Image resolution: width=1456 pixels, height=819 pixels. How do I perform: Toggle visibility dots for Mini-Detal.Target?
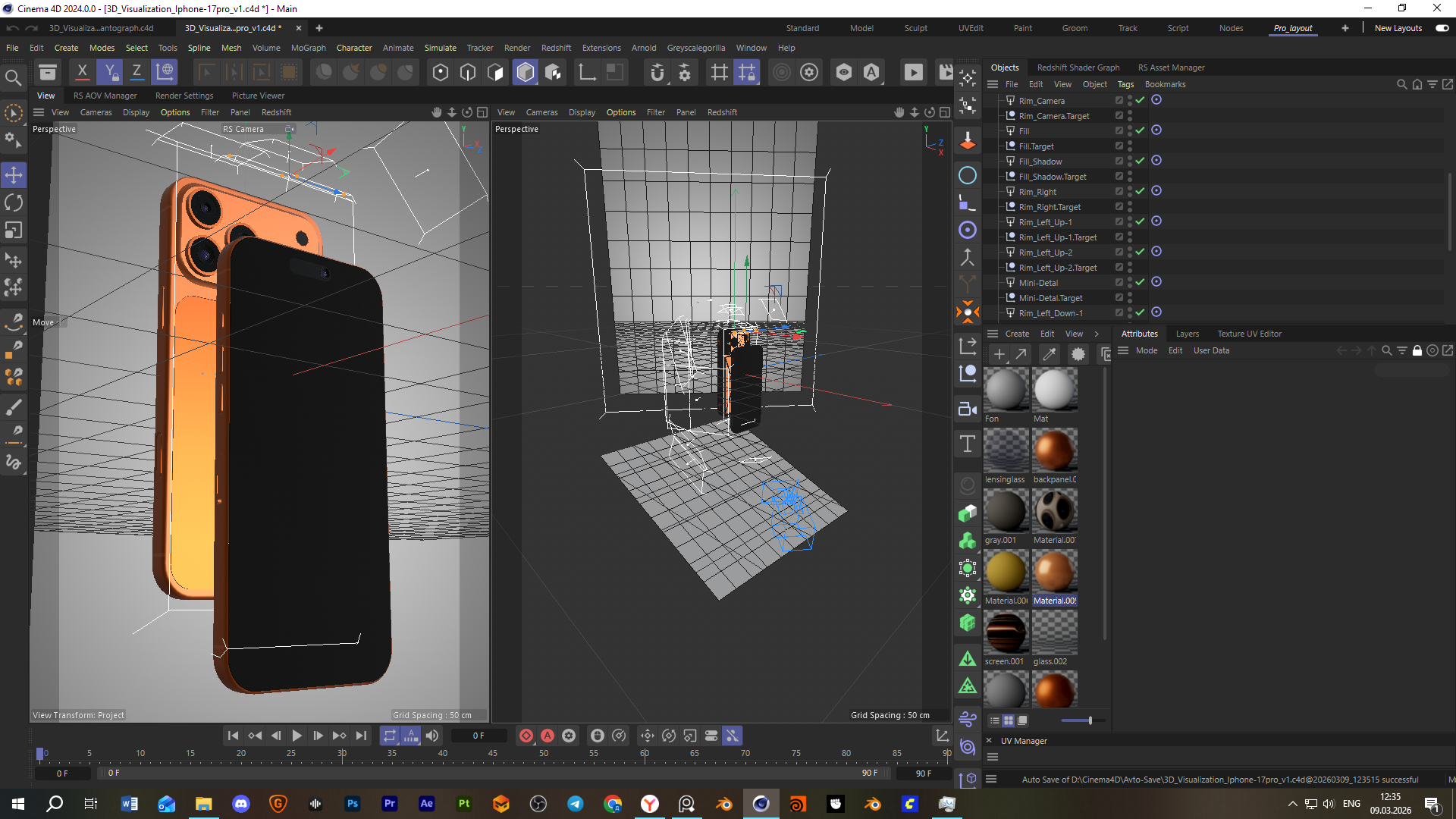[1130, 297]
